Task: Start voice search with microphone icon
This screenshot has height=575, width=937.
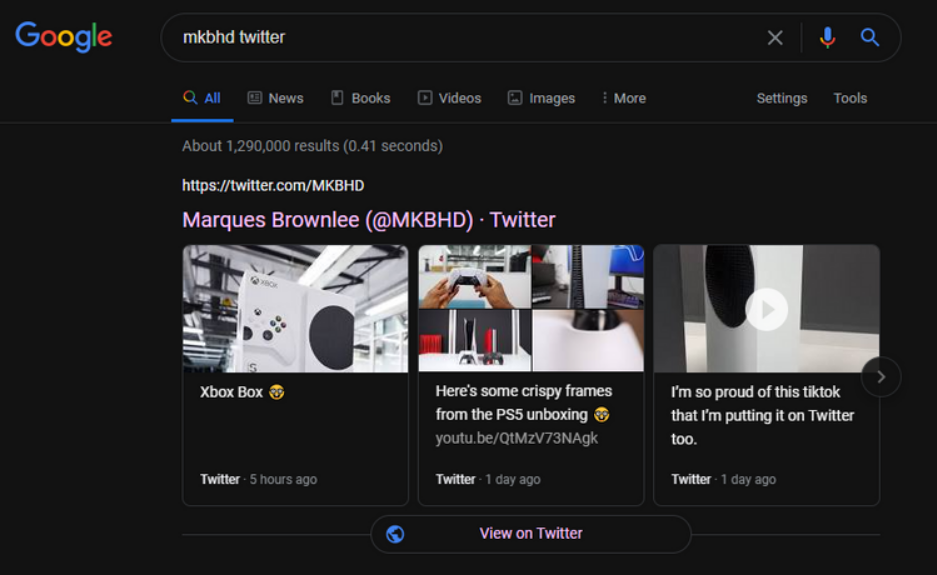Action: click(x=827, y=38)
